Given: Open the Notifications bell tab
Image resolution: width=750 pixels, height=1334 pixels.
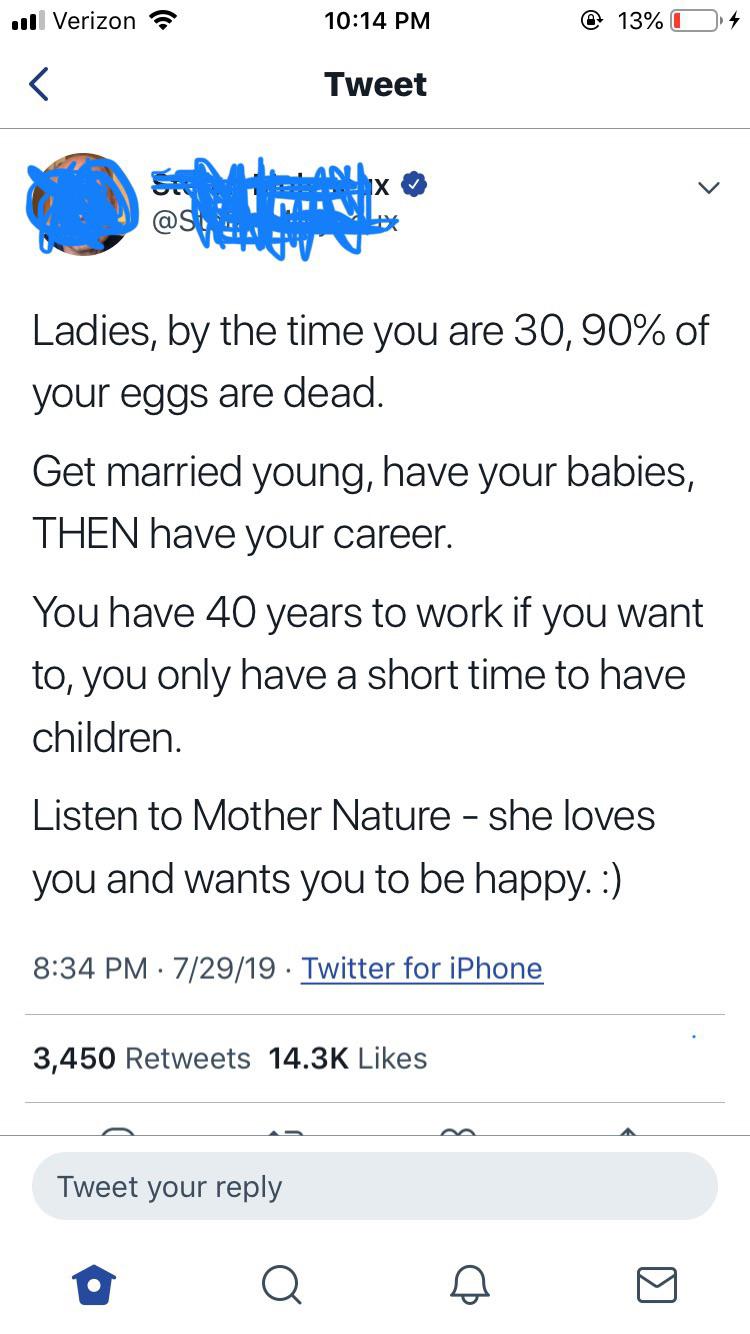Looking at the screenshot, I should click(x=469, y=1284).
